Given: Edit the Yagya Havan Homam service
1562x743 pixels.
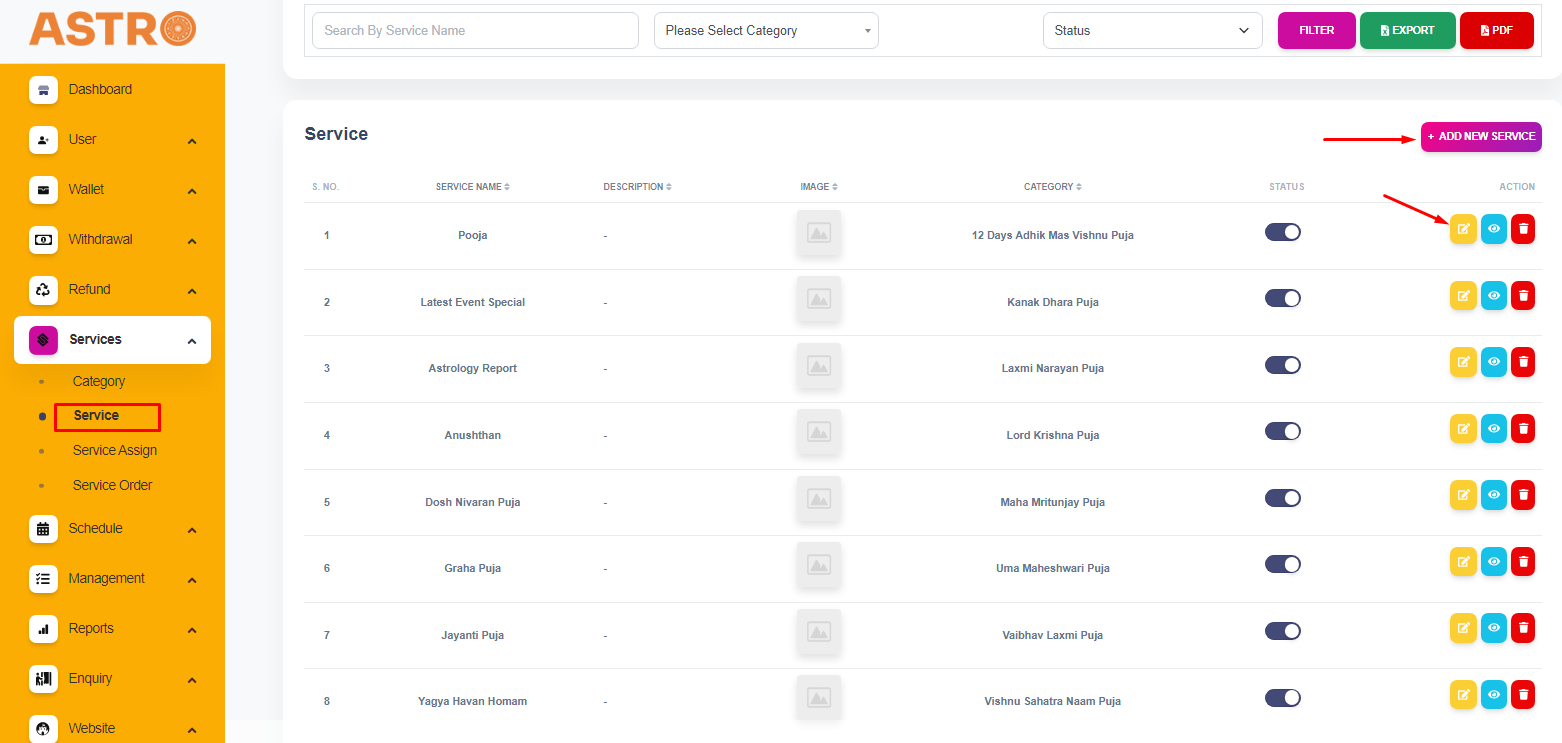Looking at the screenshot, I should tap(1463, 695).
